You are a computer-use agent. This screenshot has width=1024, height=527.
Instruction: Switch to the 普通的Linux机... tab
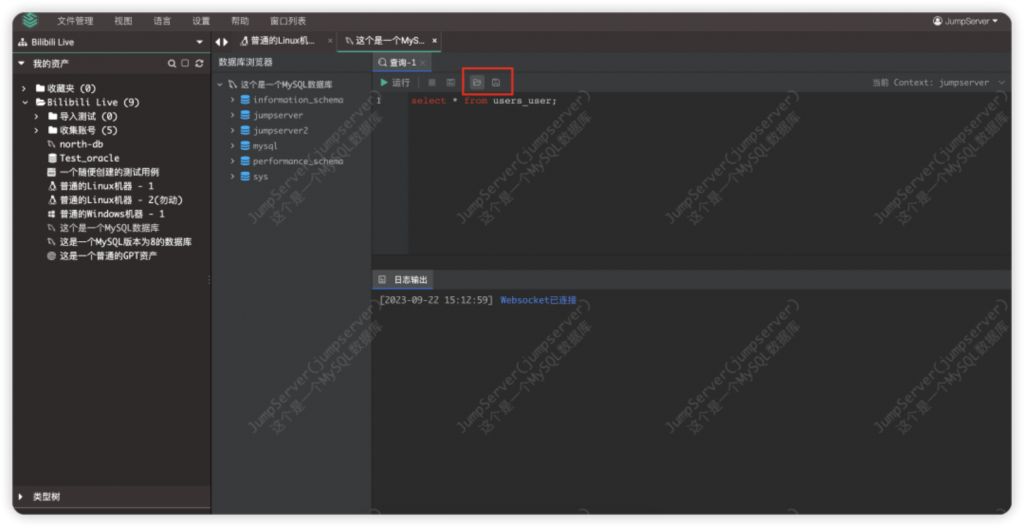click(x=282, y=40)
